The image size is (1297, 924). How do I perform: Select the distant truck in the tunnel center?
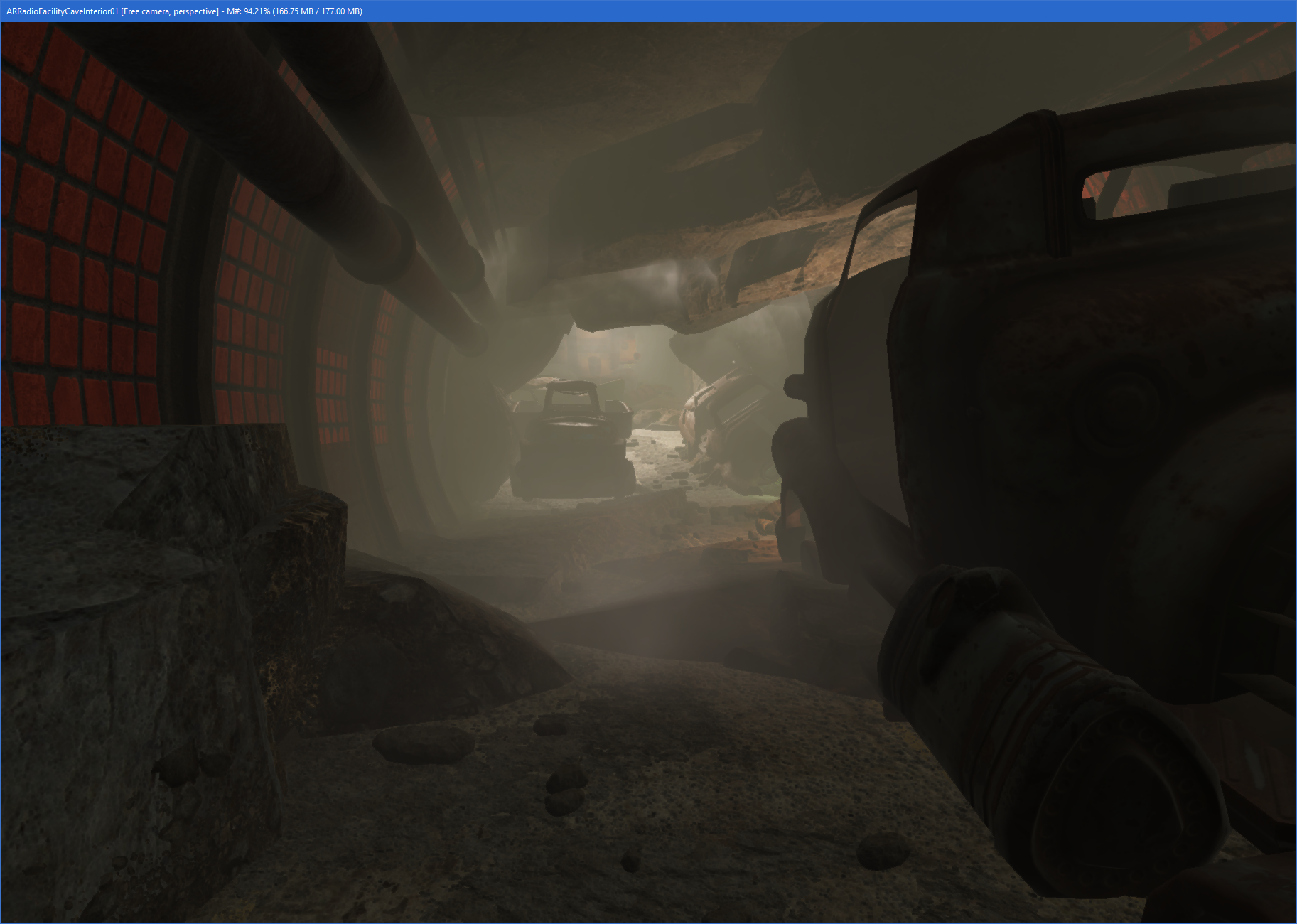(x=573, y=441)
